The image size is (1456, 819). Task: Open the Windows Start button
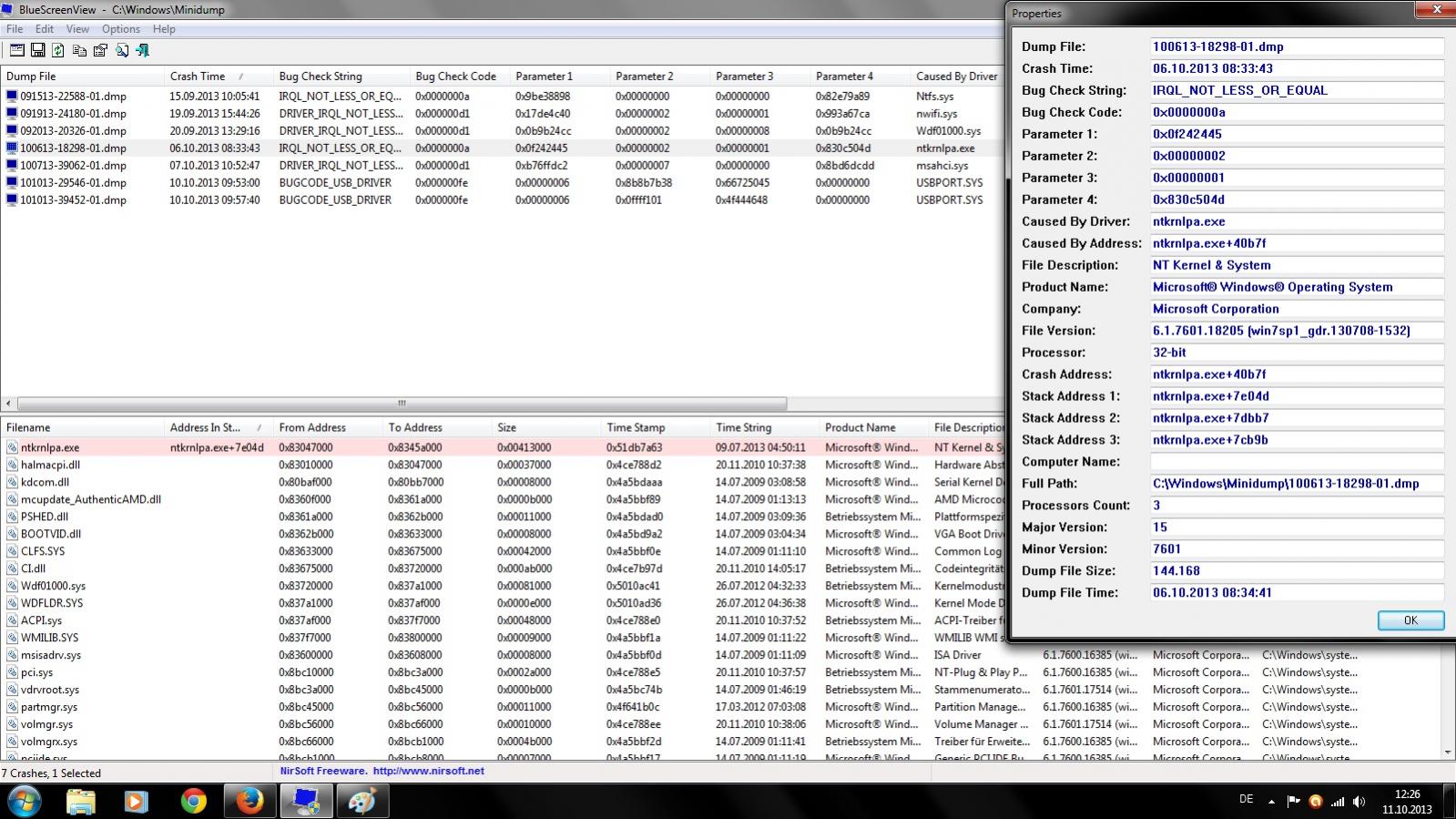click(x=25, y=802)
